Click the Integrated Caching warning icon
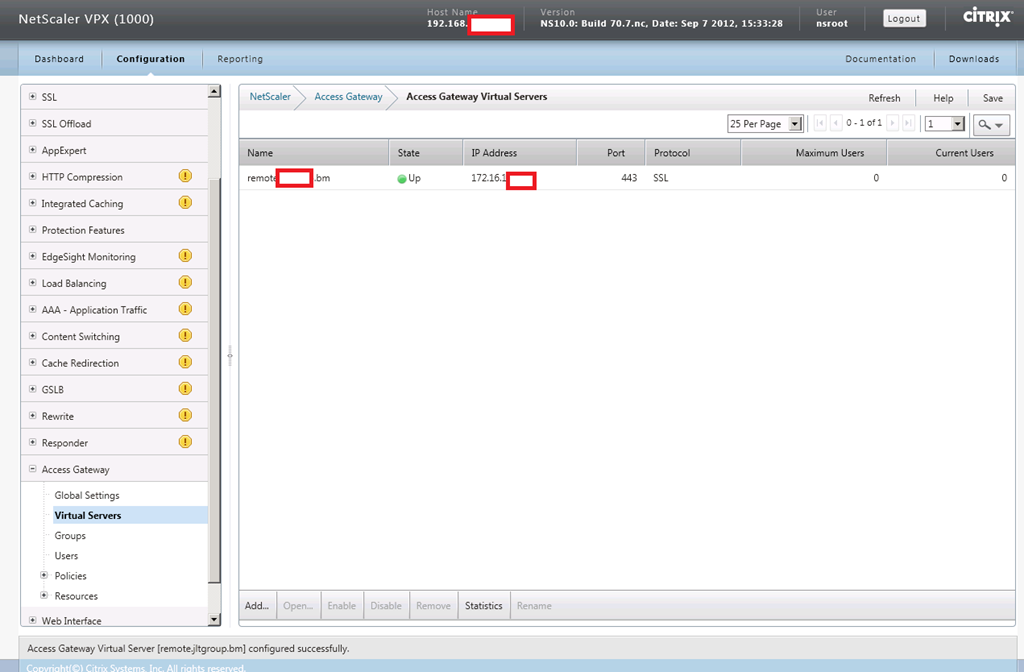This screenshot has height=672, width=1024. [185, 202]
